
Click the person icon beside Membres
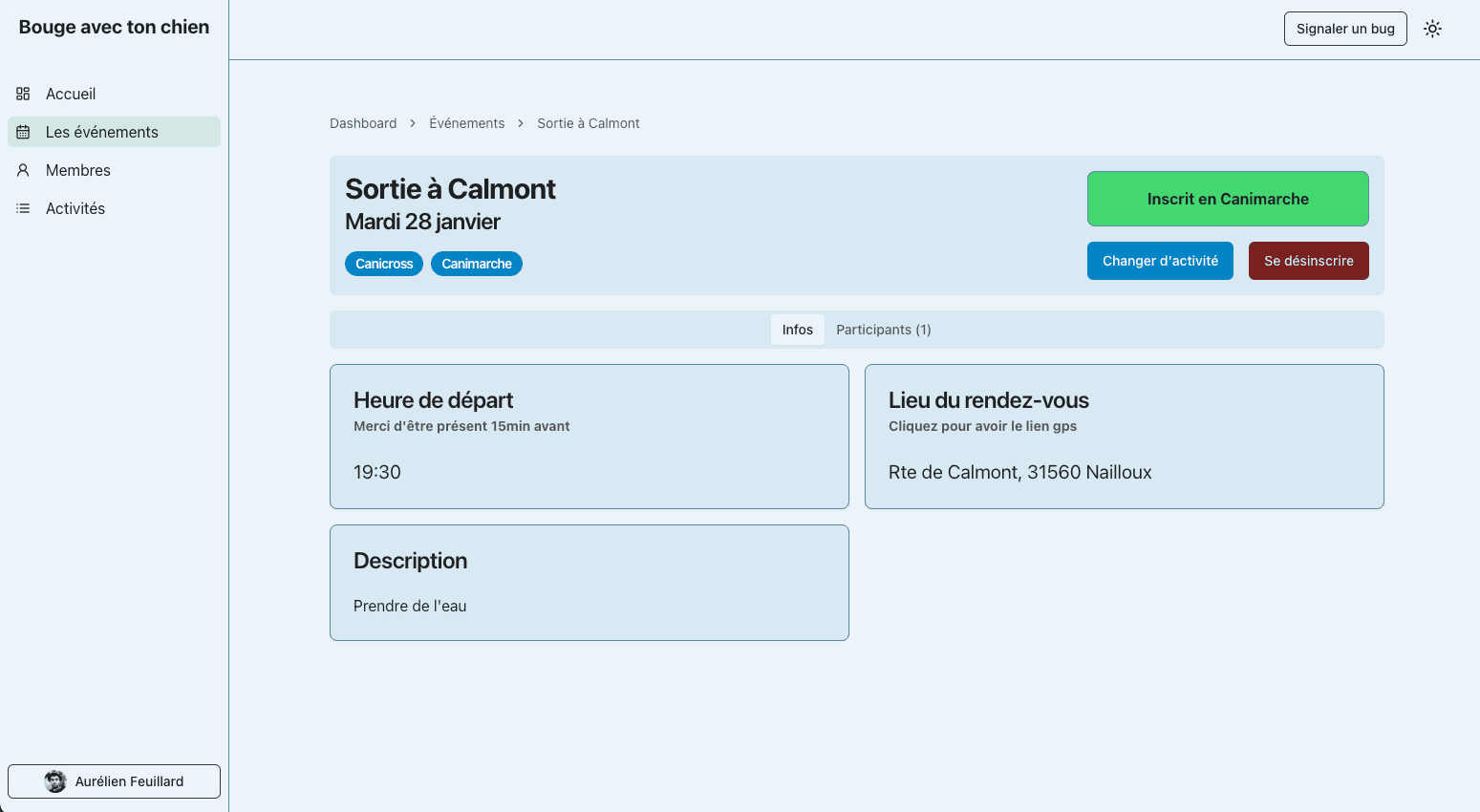click(23, 170)
